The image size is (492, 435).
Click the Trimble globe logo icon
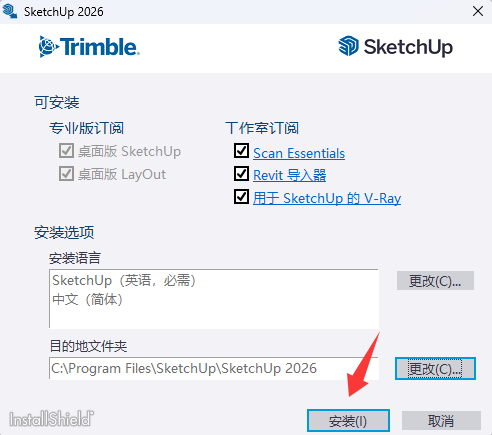tap(48, 47)
